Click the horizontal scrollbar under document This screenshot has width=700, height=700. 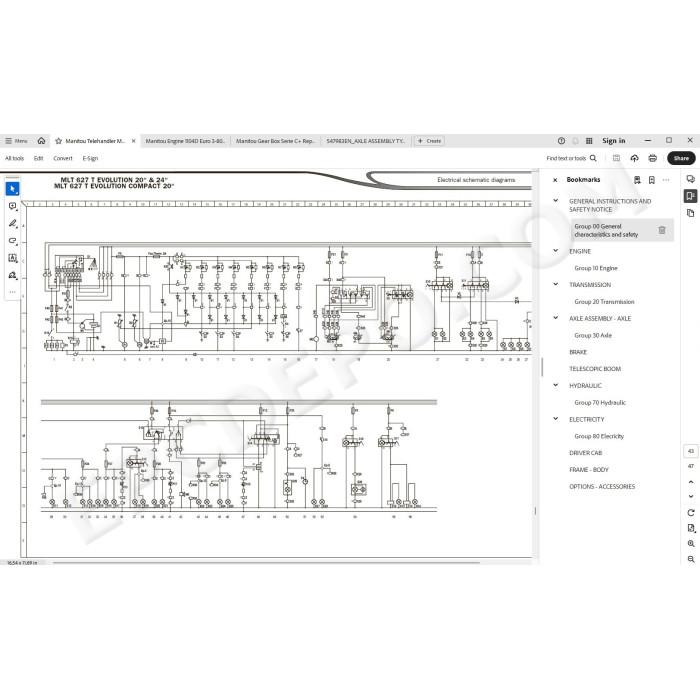tap(266, 563)
